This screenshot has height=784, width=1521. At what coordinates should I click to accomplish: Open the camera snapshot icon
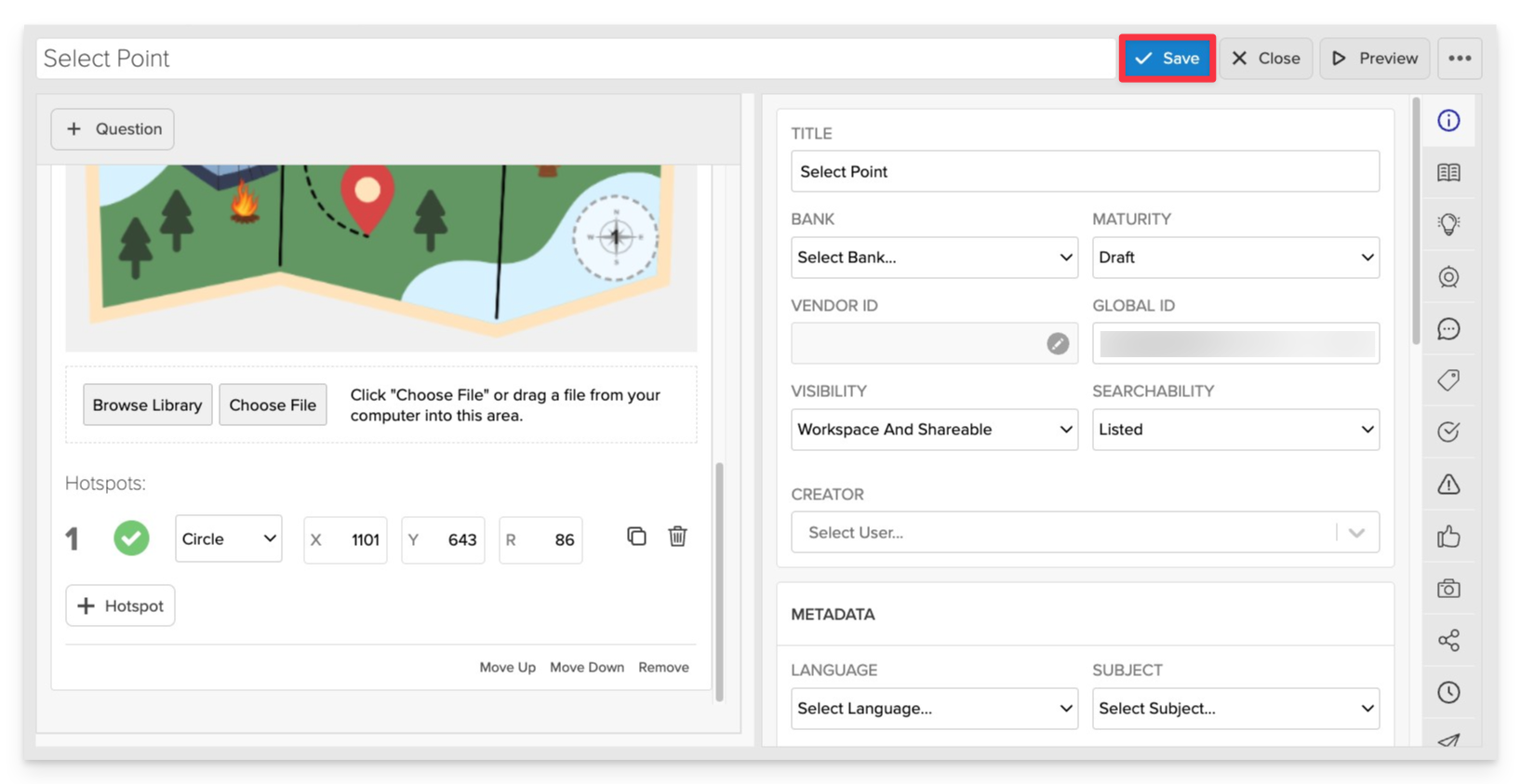(1448, 588)
